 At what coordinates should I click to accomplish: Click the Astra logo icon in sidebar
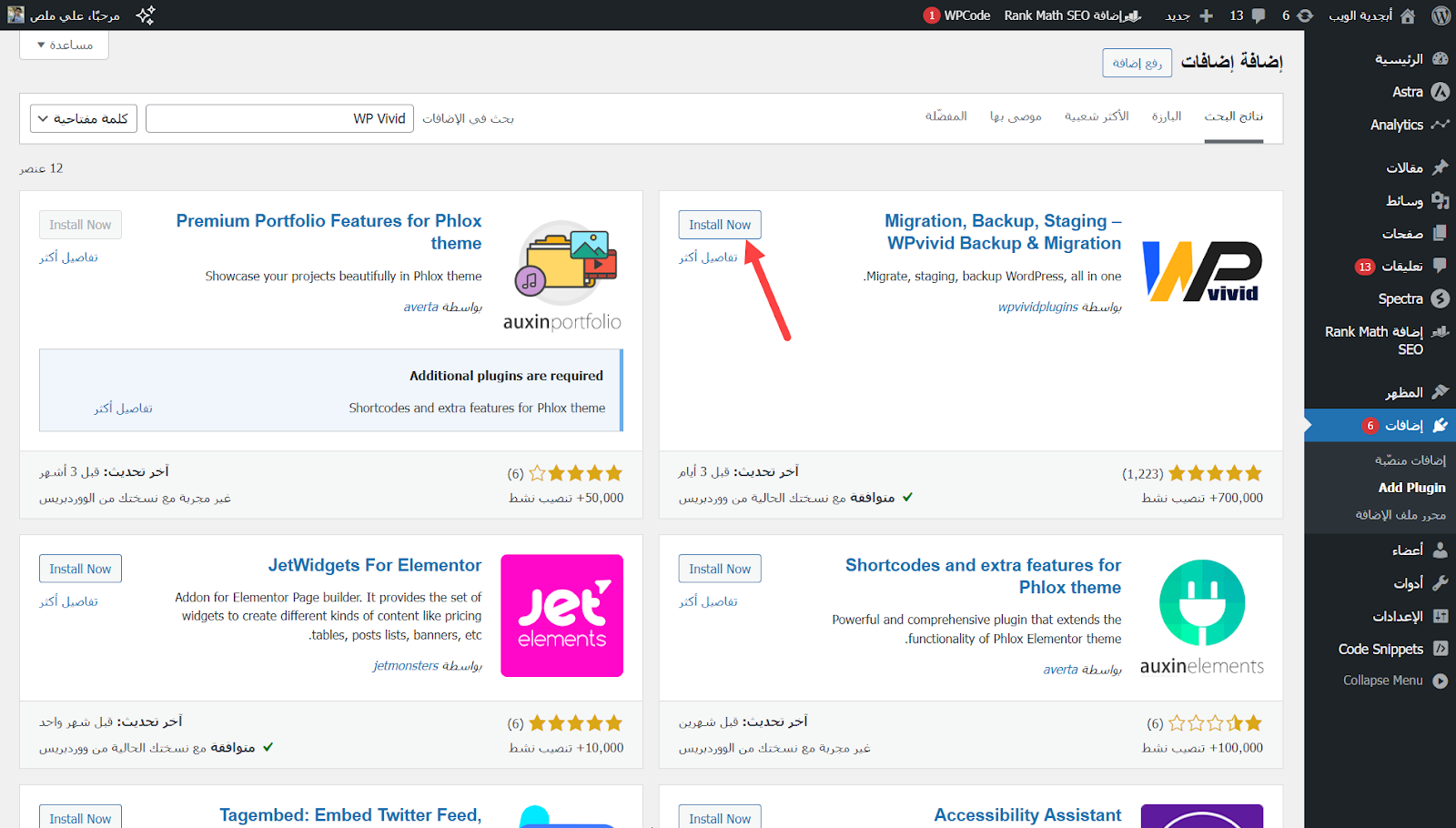pyautogui.click(x=1440, y=92)
